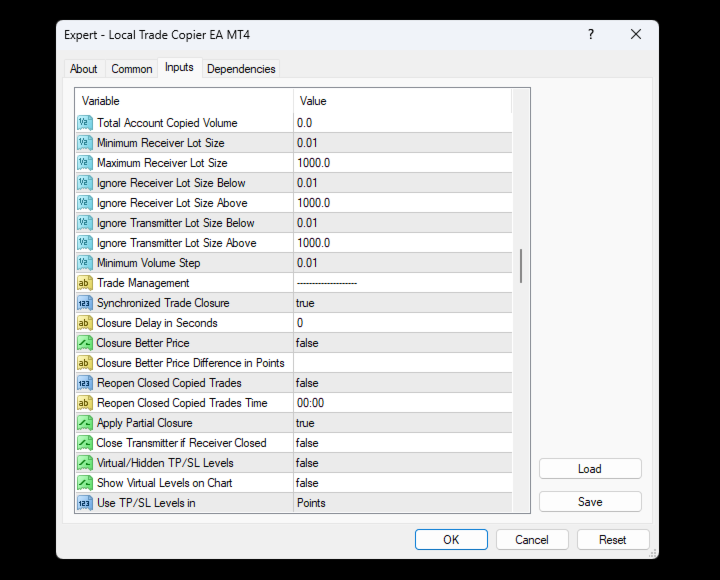Screen dimensions: 720x580
Task: Click the icon beside Minimum Volume Step
Action: pos(85,263)
